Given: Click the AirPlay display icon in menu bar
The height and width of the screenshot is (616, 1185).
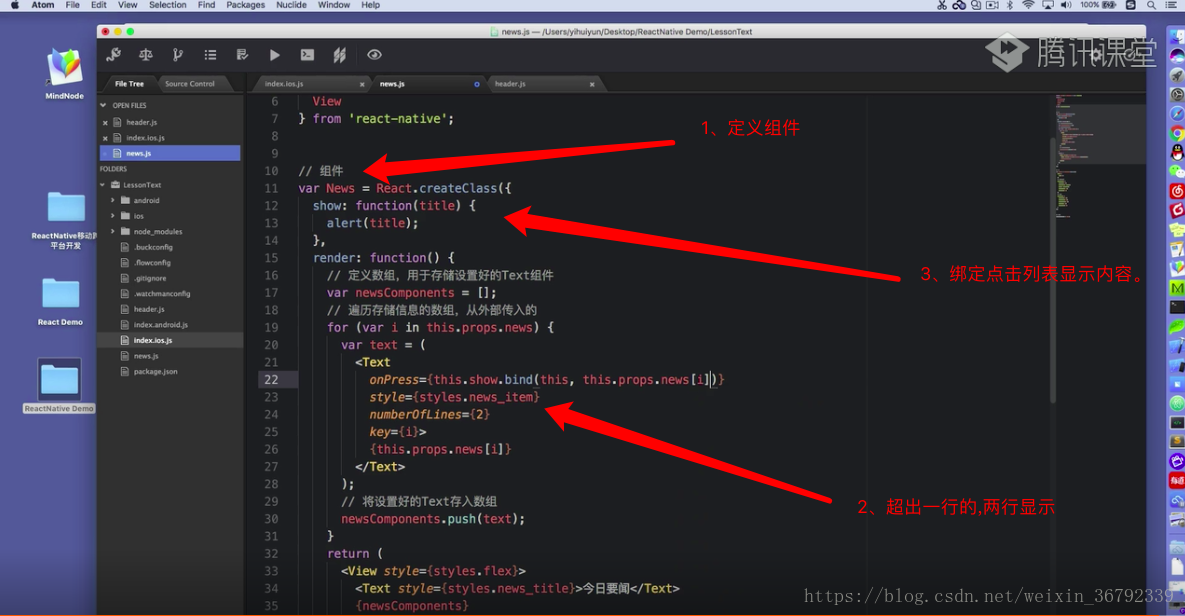Looking at the screenshot, I should tap(1047, 5).
